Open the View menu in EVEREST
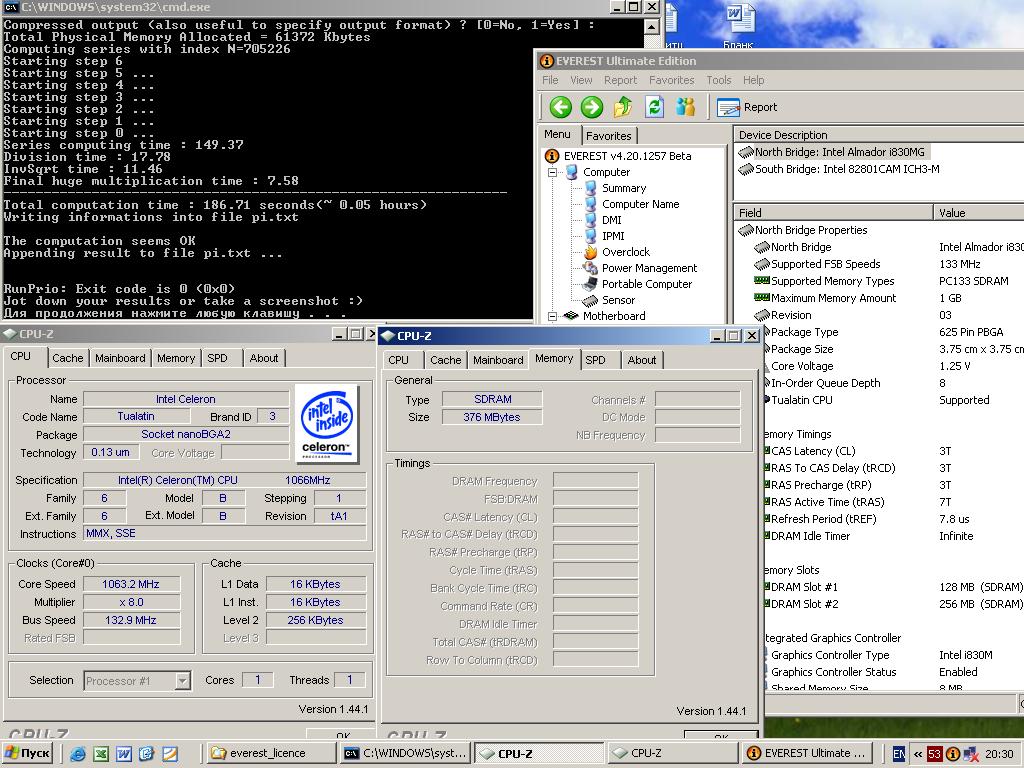This screenshot has height=768, width=1024. (581, 80)
